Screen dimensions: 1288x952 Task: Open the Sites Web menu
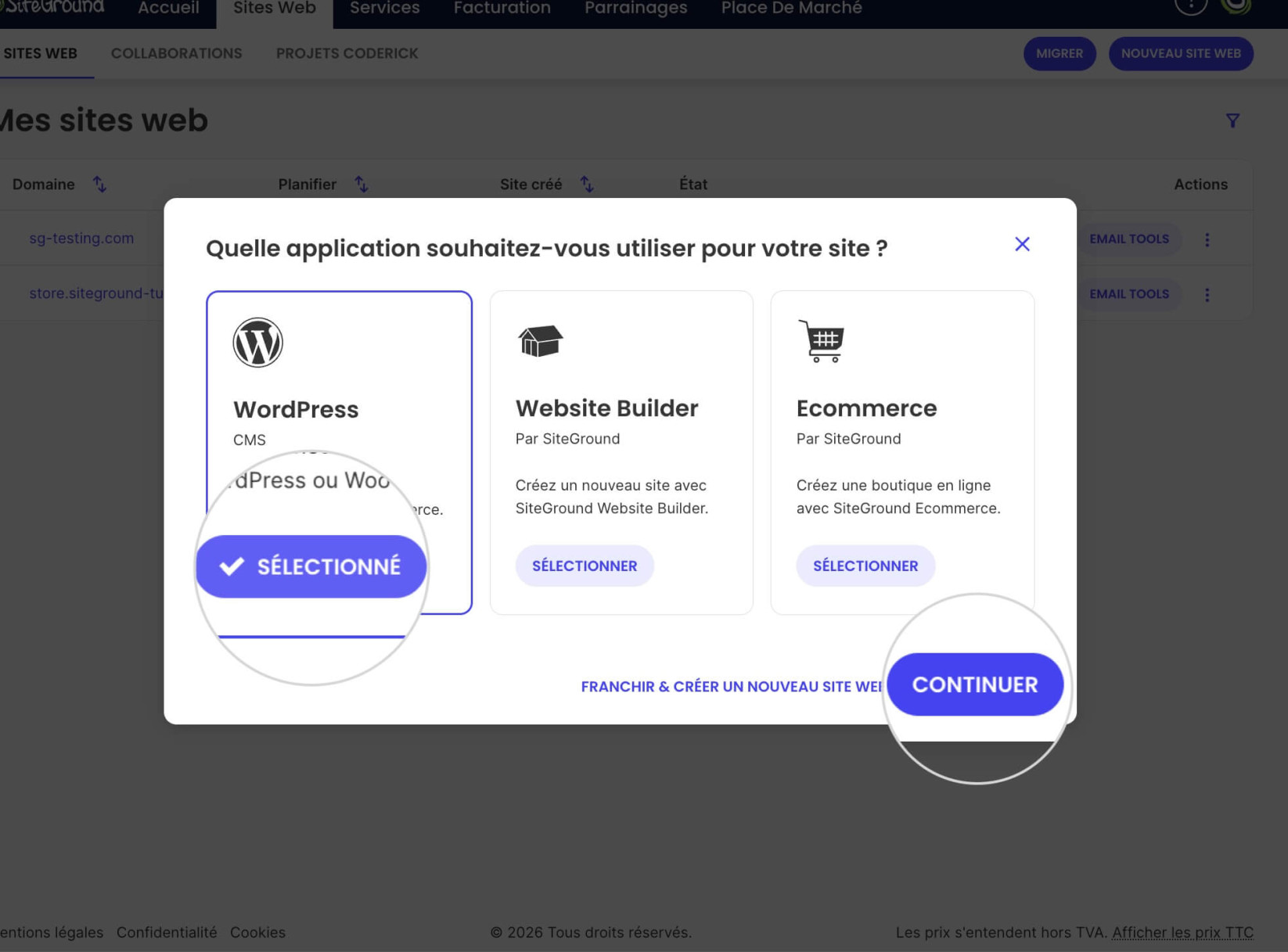[275, 9]
